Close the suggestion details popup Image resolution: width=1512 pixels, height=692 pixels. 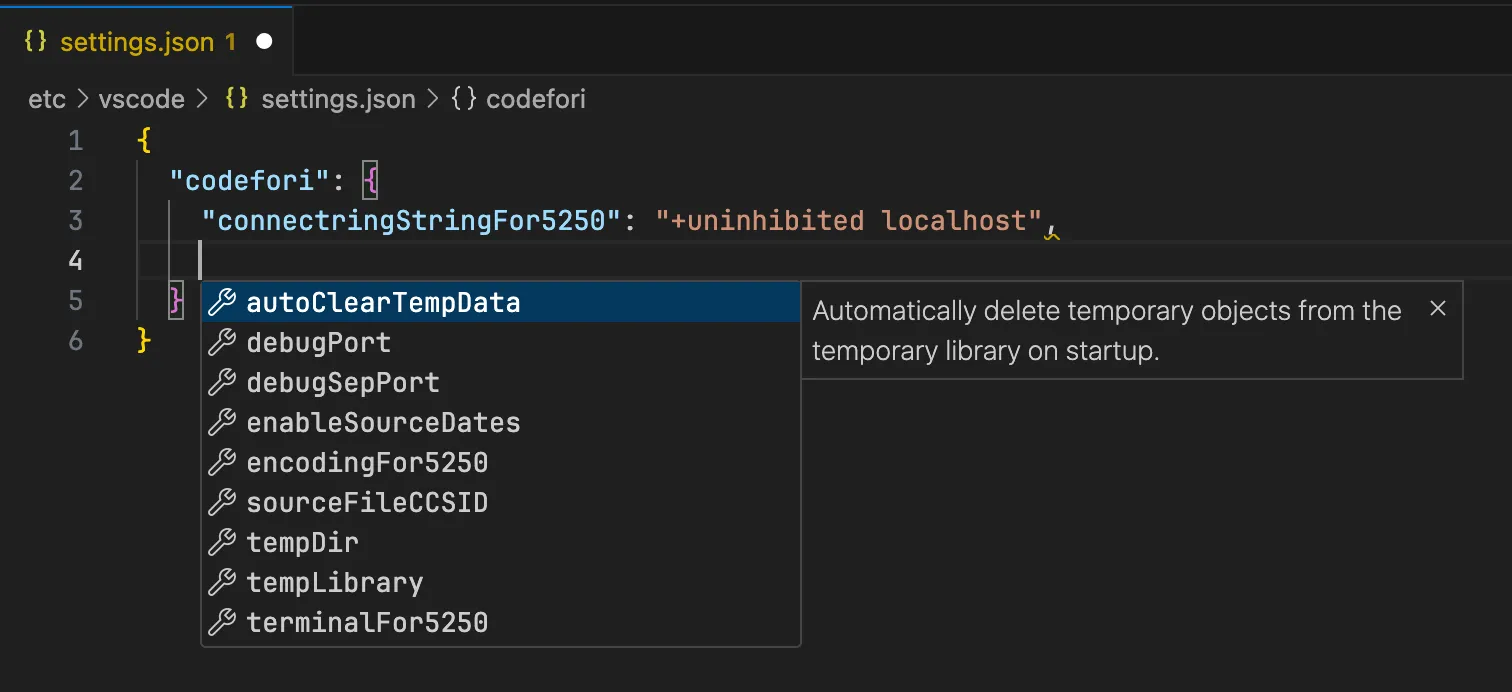click(x=1438, y=308)
